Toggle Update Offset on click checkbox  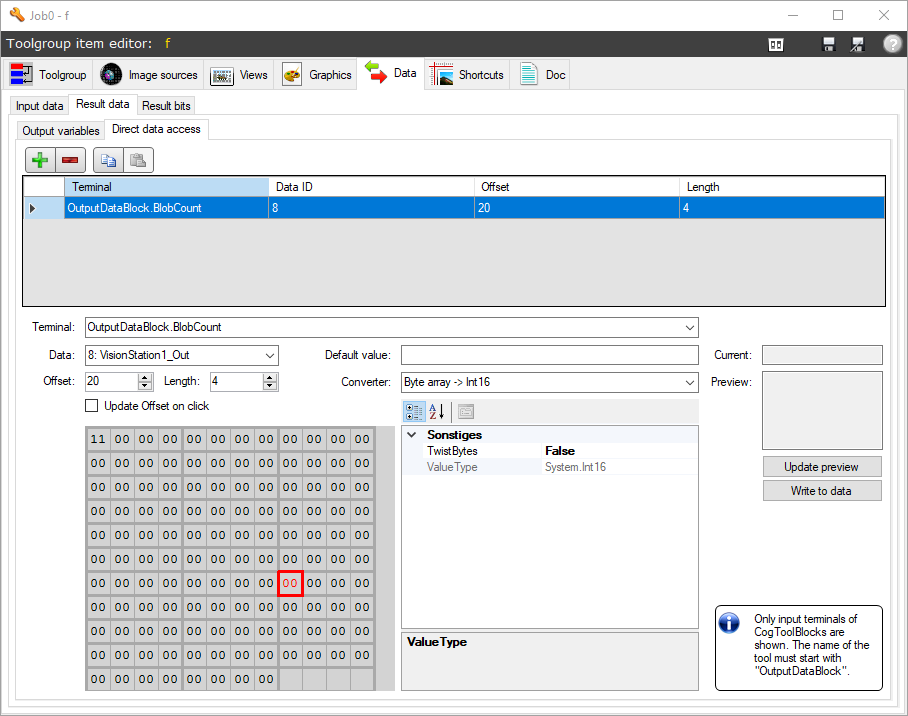pyautogui.click(x=91, y=406)
